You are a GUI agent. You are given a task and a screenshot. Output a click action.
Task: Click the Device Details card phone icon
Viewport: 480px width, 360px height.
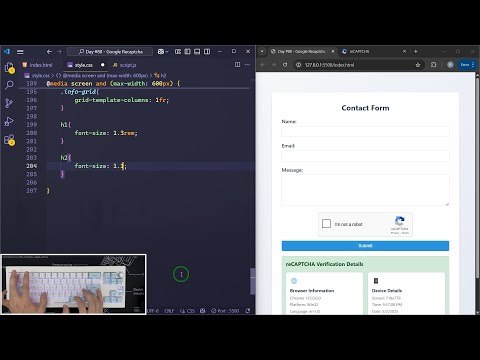(x=376, y=281)
